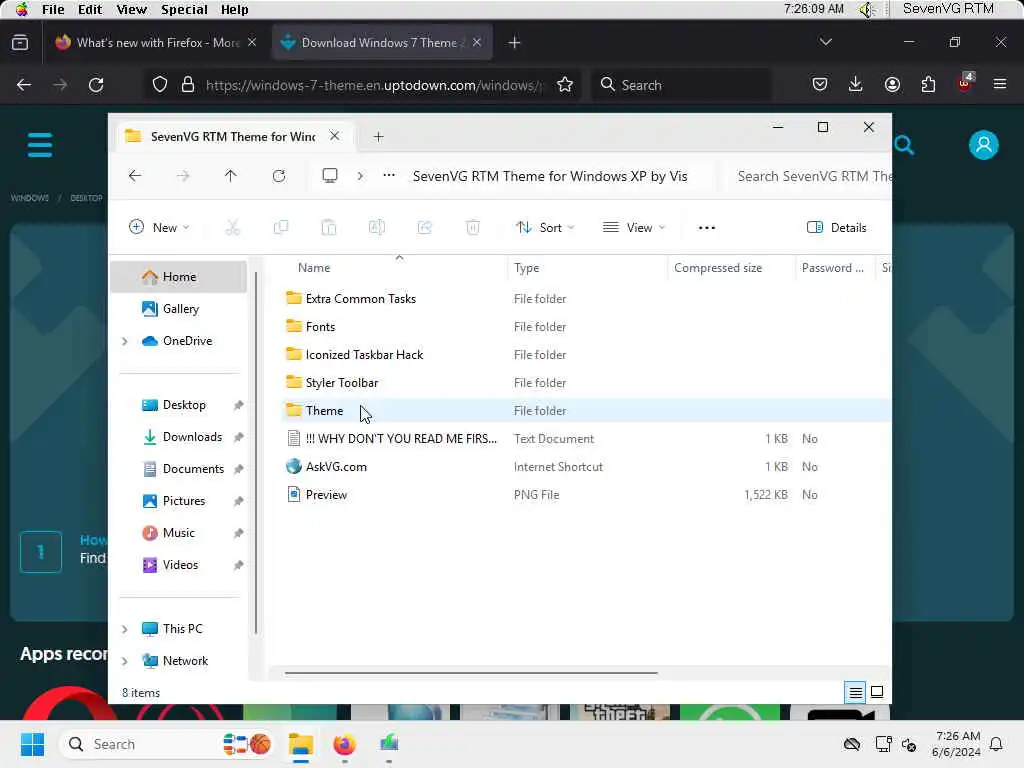Open the See more ellipsis in Explorer toolbar

707,228
